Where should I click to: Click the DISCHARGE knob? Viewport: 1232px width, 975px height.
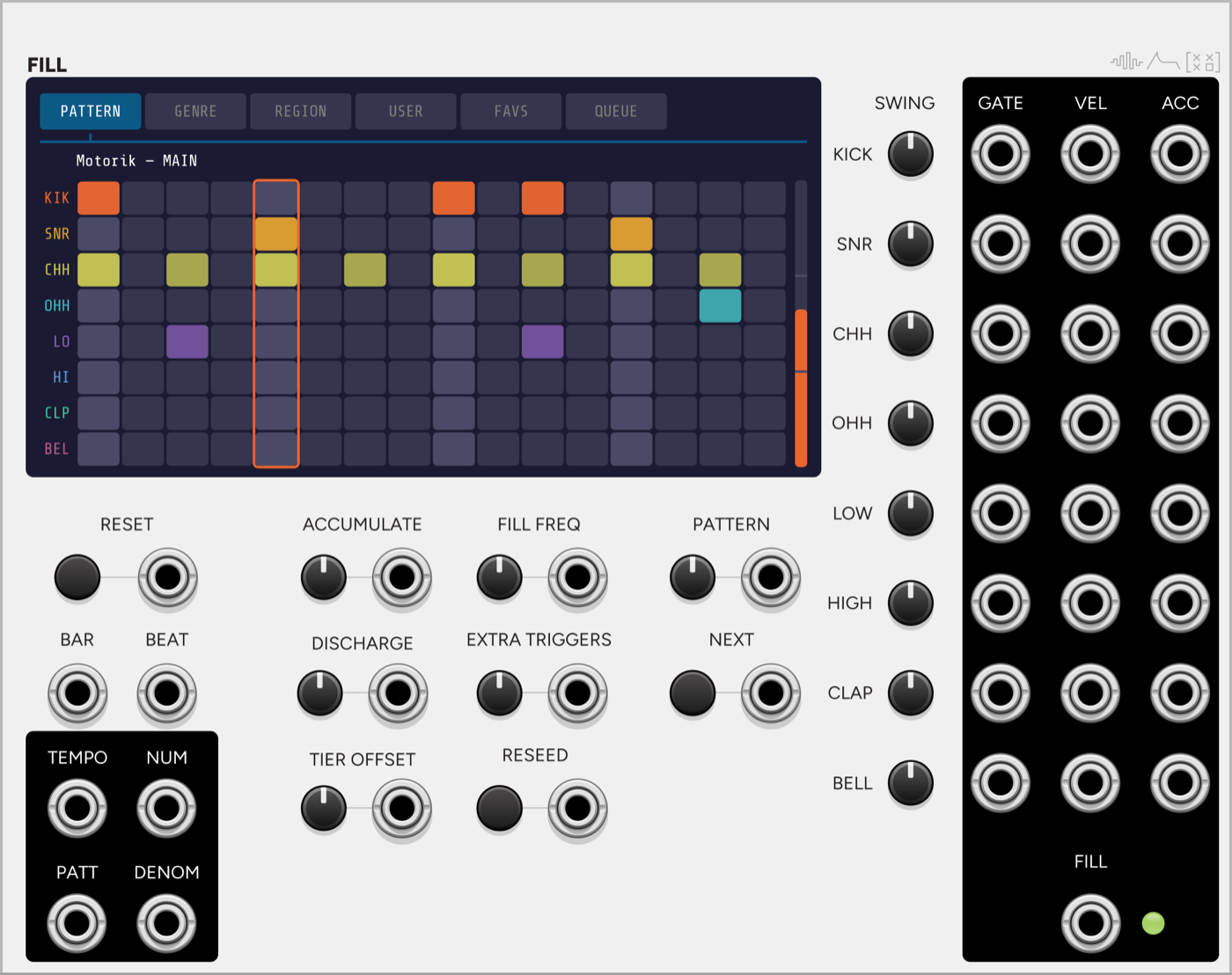pyautogui.click(x=320, y=693)
